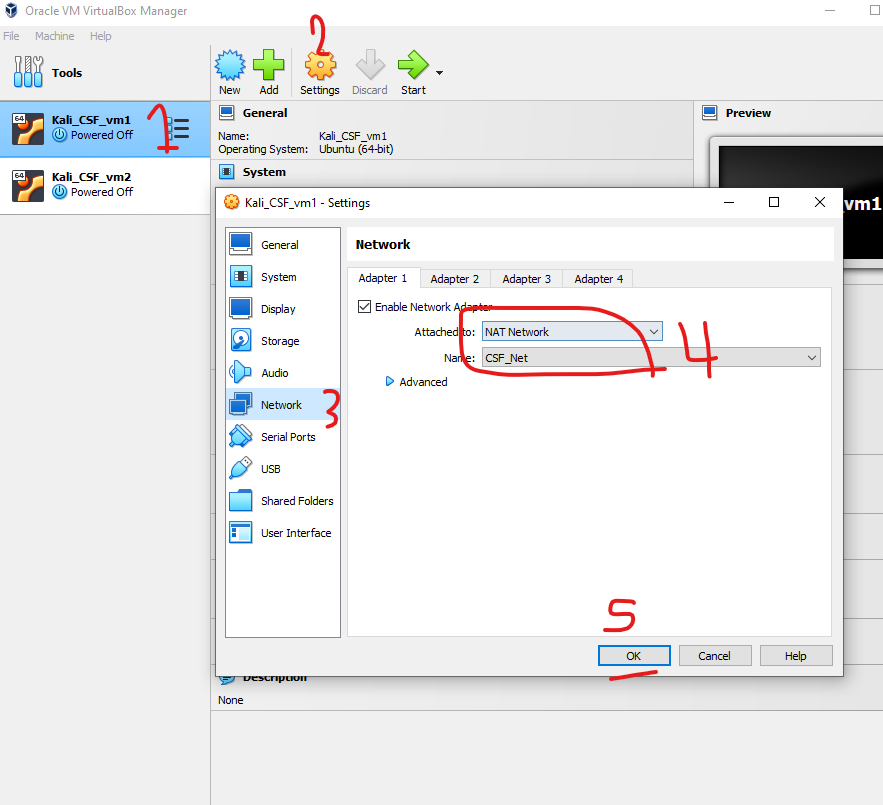The width and height of the screenshot is (883, 805).
Task: Open the File menu
Action: click(11, 36)
